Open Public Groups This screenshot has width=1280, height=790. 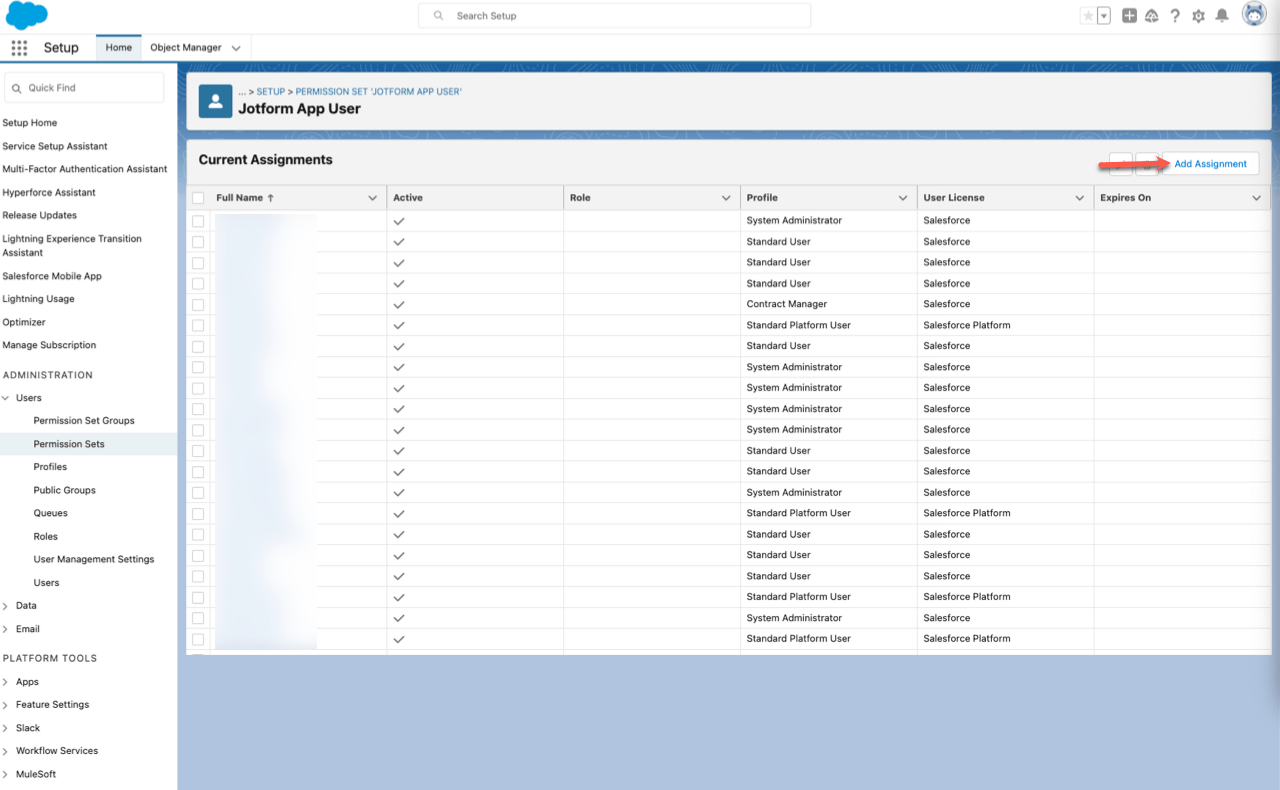pyautogui.click(x=65, y=490)
